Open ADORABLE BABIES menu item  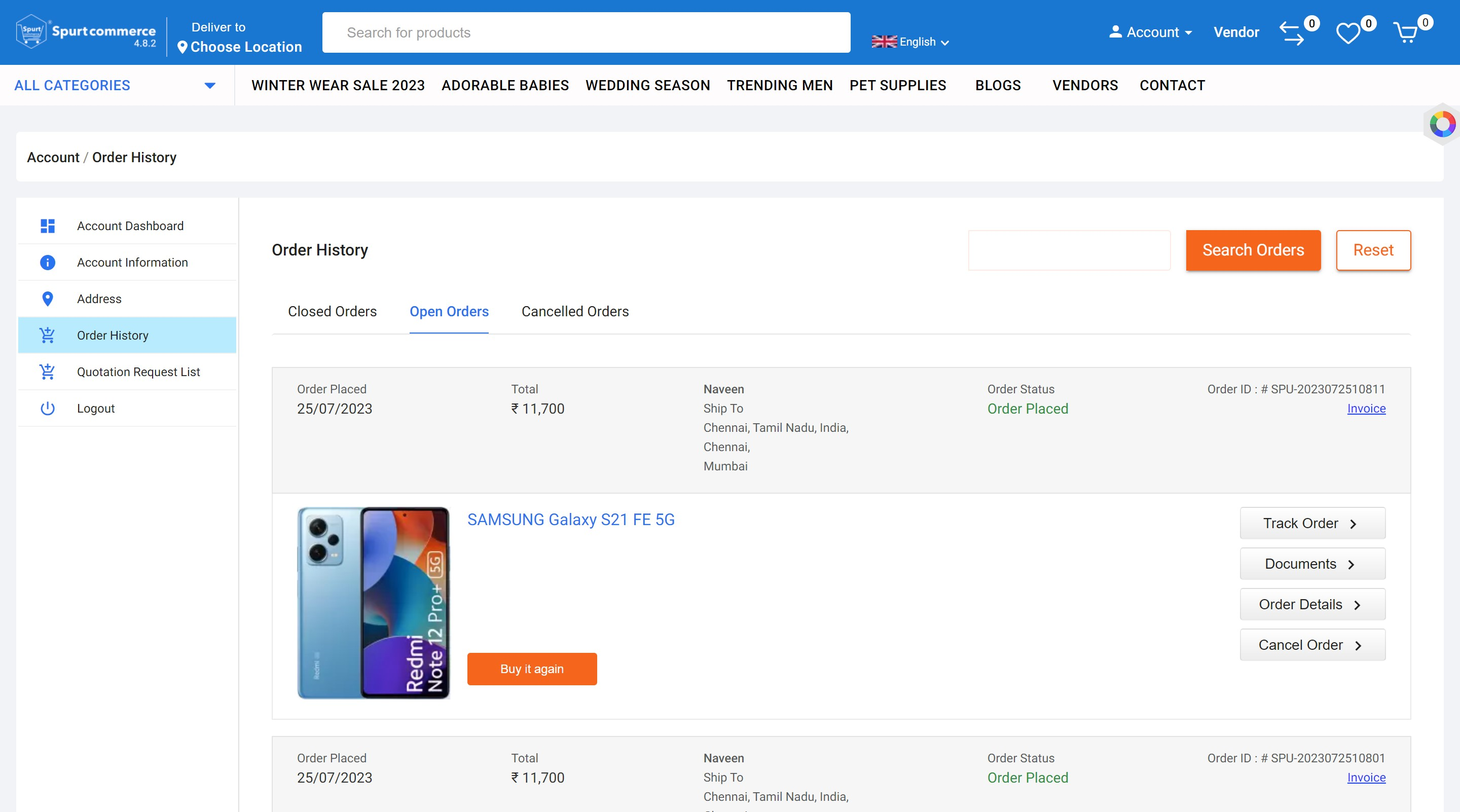pos(505,86)
